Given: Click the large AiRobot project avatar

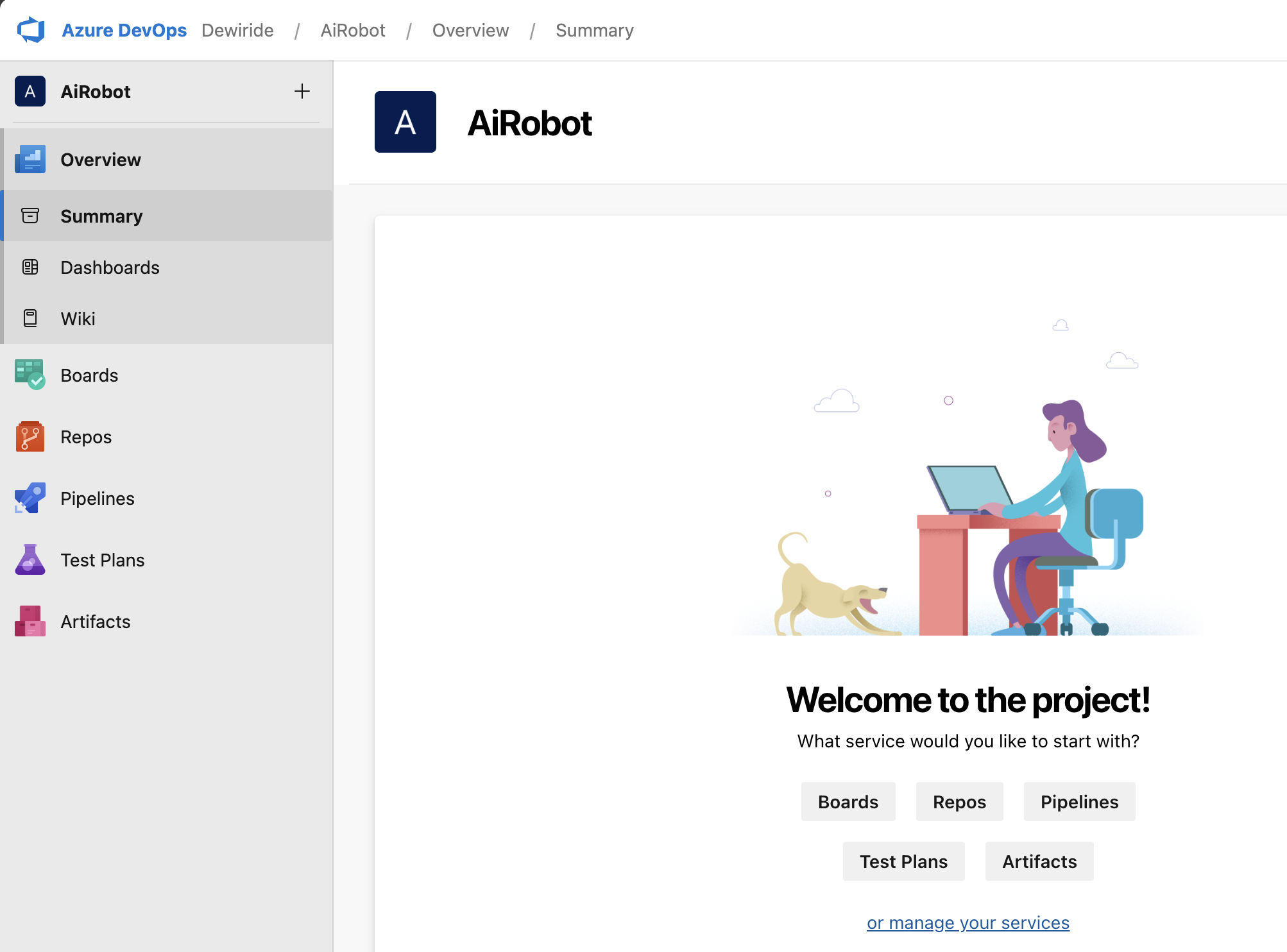Looking at the screenshot, I should pyautogui.click(x=405, y=122).
